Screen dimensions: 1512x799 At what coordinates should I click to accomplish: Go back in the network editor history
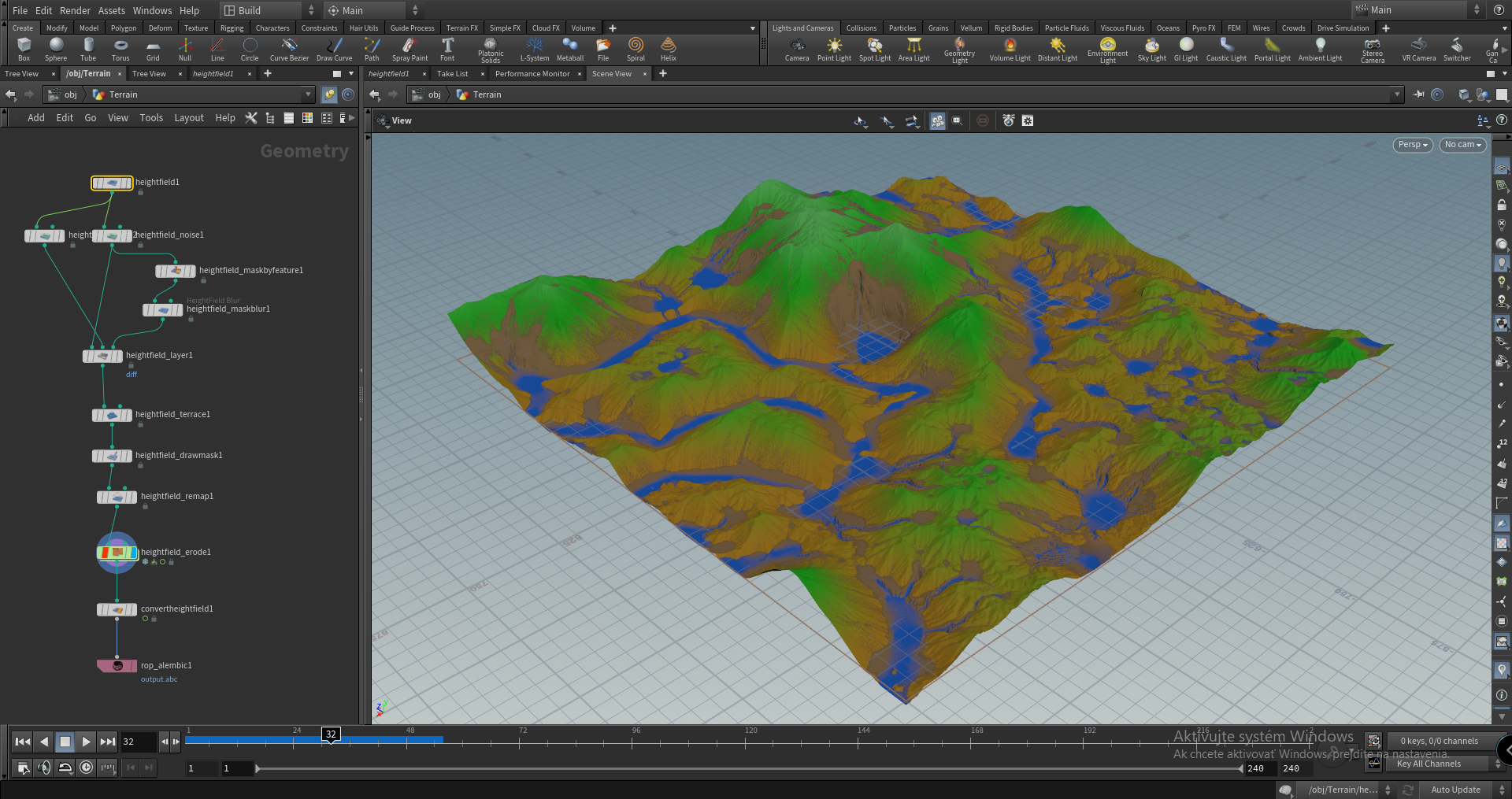(10, 94)
